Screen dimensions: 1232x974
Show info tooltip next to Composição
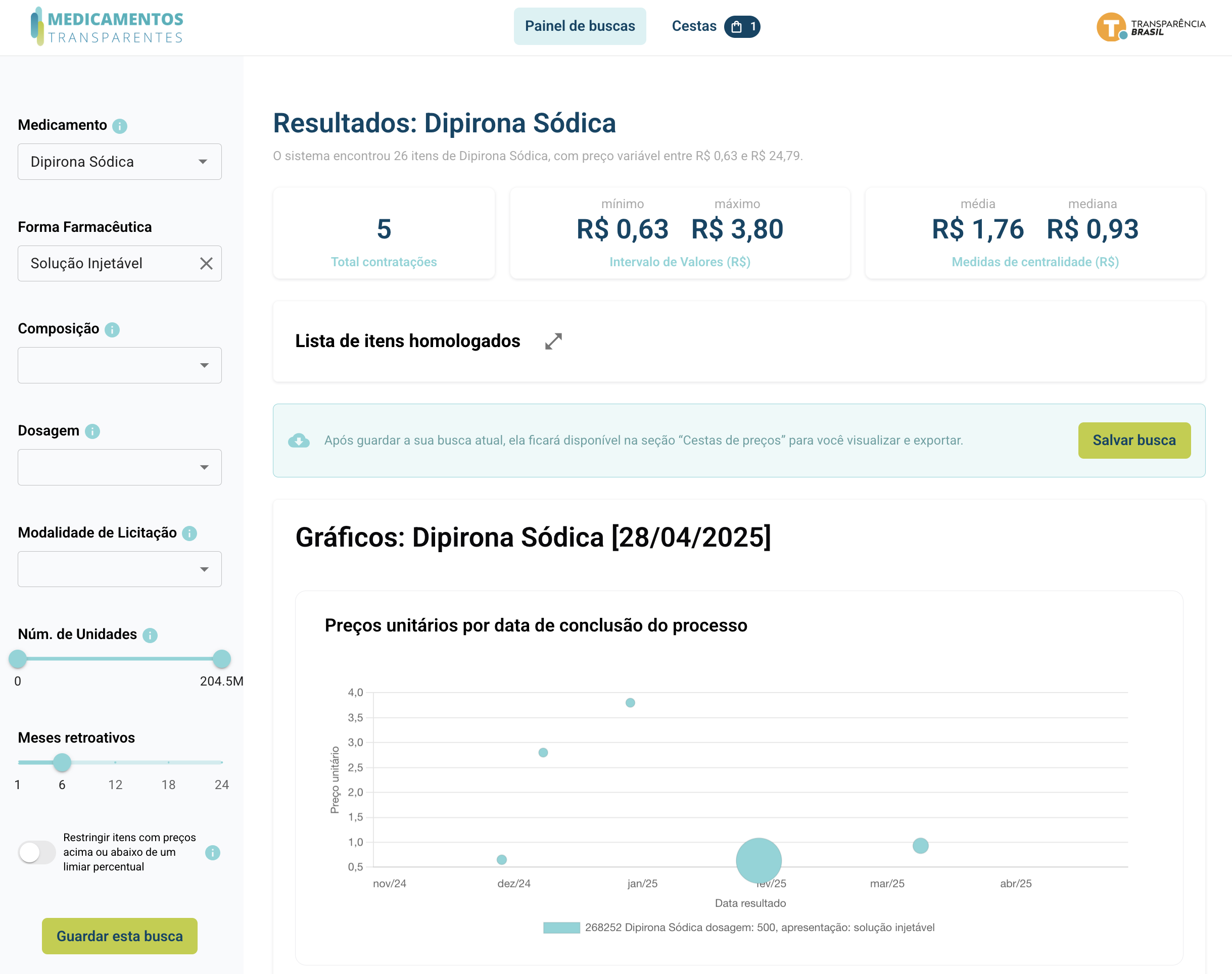(x=112, y=329)
